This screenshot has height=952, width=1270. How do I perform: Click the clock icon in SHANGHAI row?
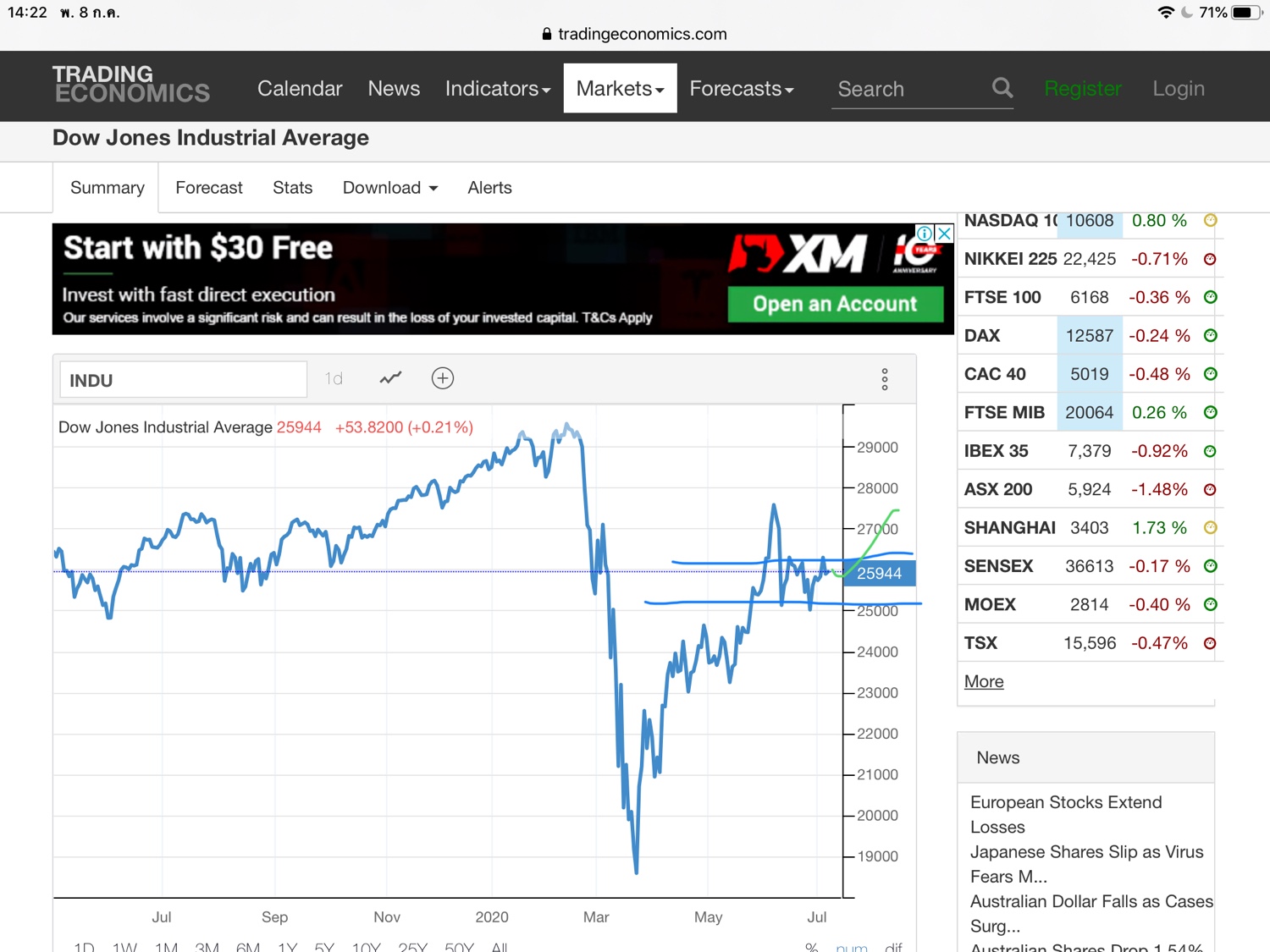1211,527
